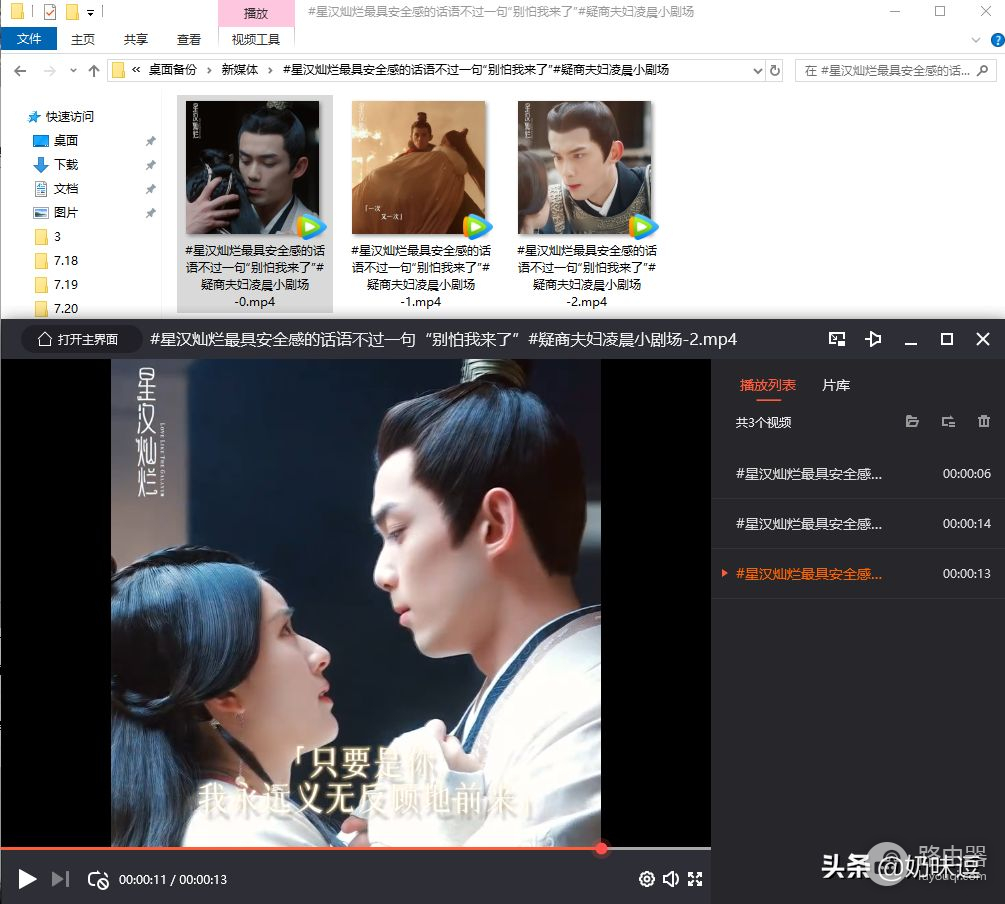Click the playlist sort mode icon

tap(948, 421)
